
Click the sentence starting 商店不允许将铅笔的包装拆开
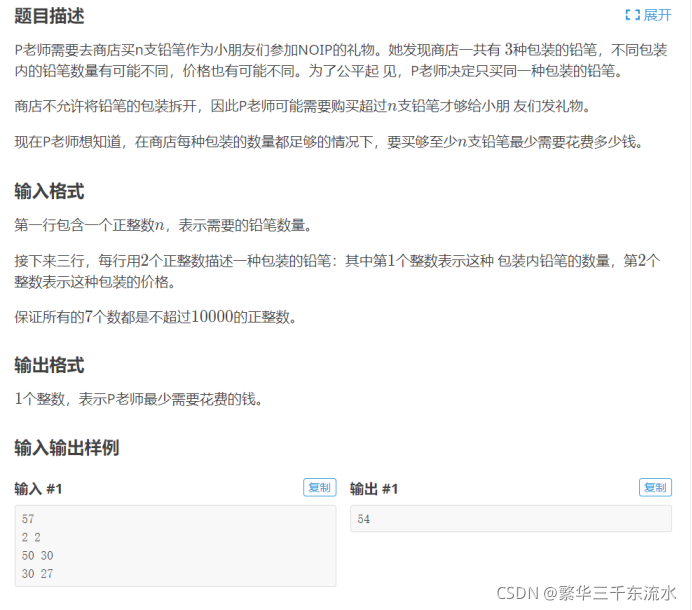tap(302, 106)
